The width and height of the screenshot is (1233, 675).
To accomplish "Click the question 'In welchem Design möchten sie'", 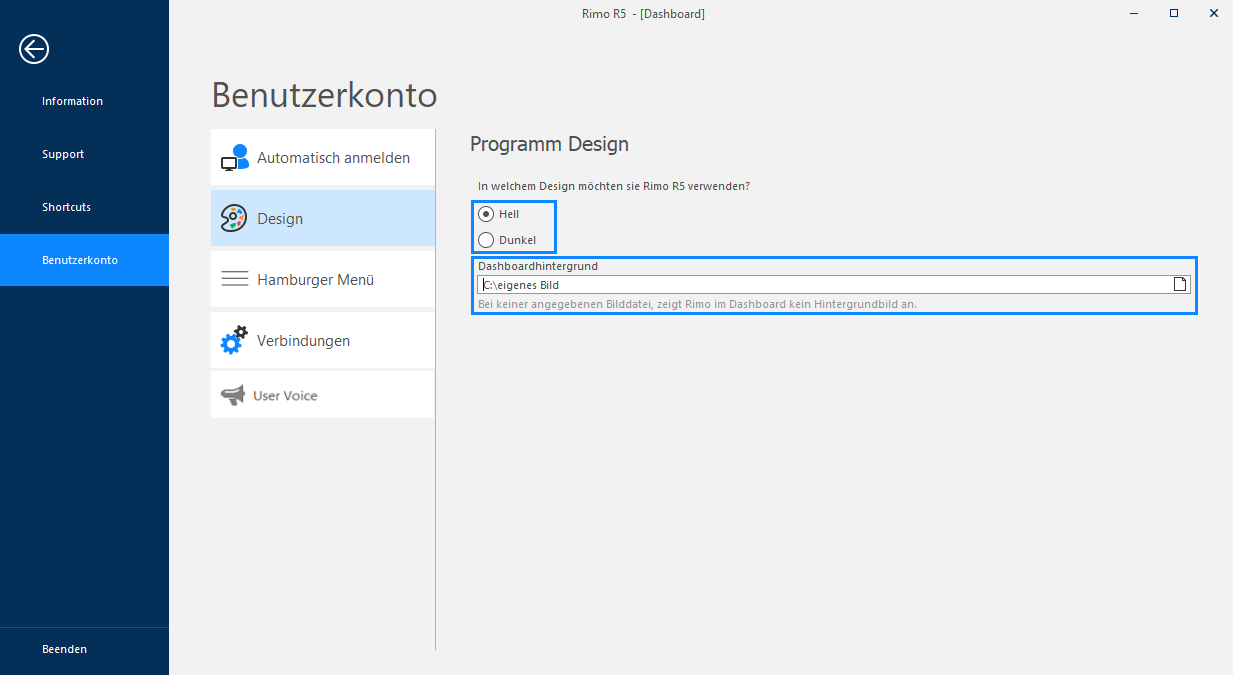I will tap(614, 186).
